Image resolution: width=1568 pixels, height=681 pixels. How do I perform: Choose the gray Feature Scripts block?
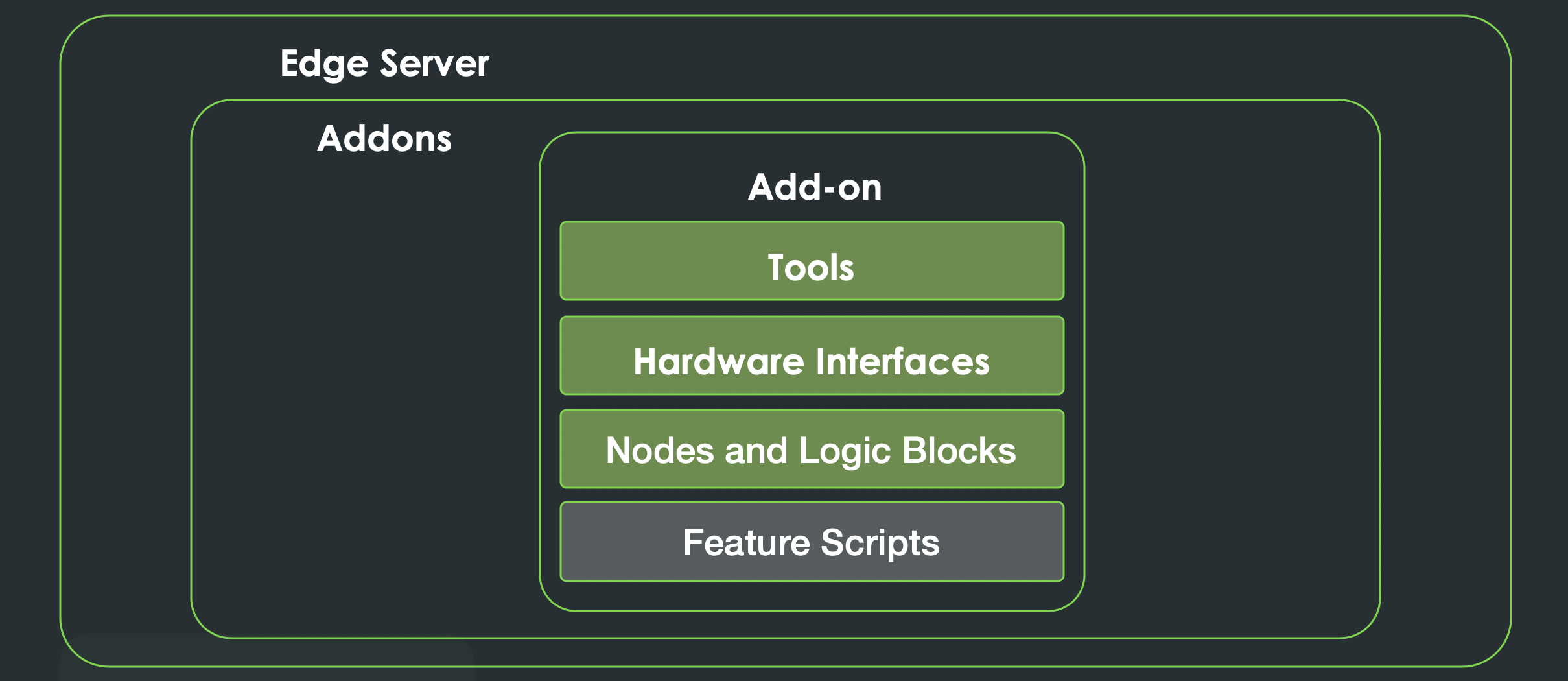click(812, 542)
